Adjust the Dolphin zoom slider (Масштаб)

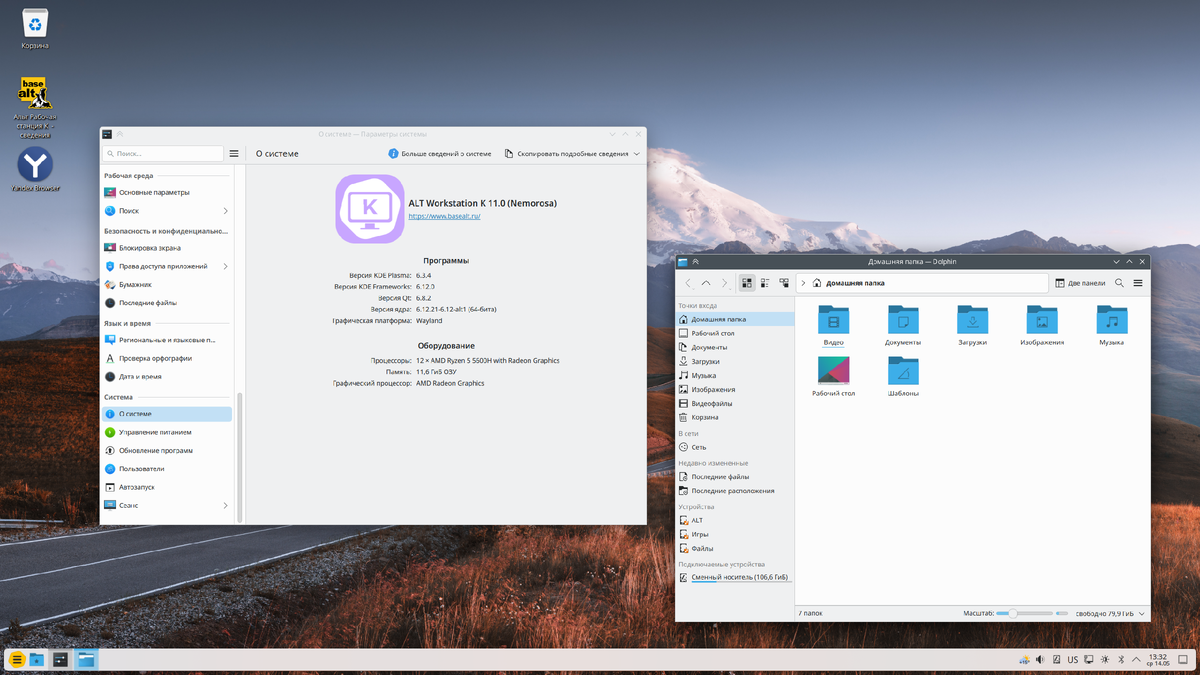[x=1024, y=613]
